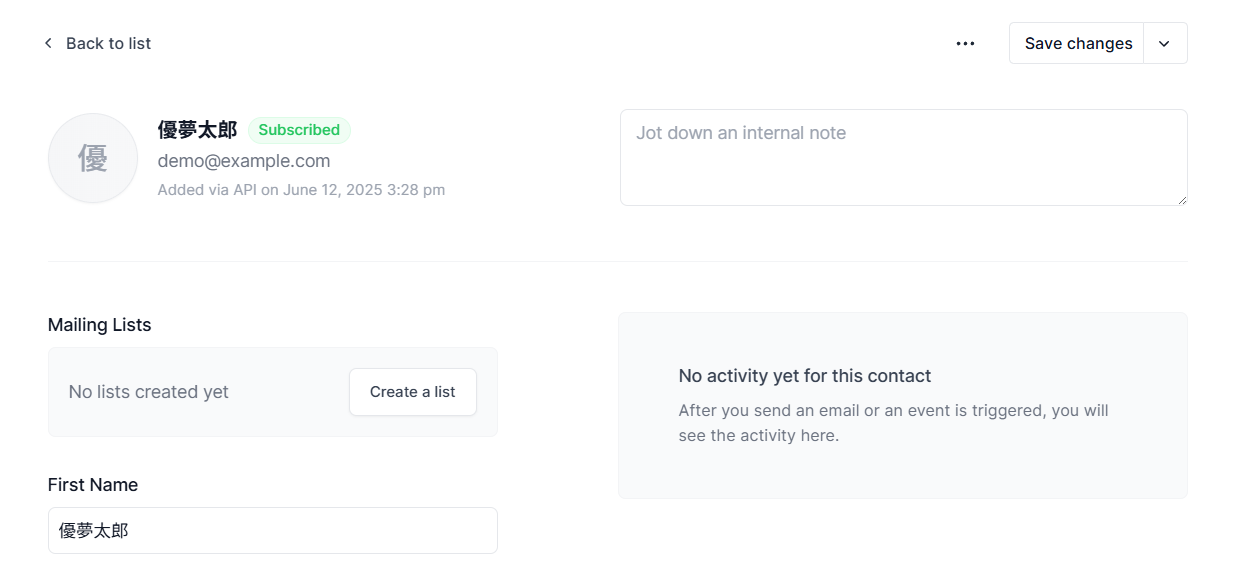Focus the internal note text area
The image size is (1243, 584).
click(903, 158)
